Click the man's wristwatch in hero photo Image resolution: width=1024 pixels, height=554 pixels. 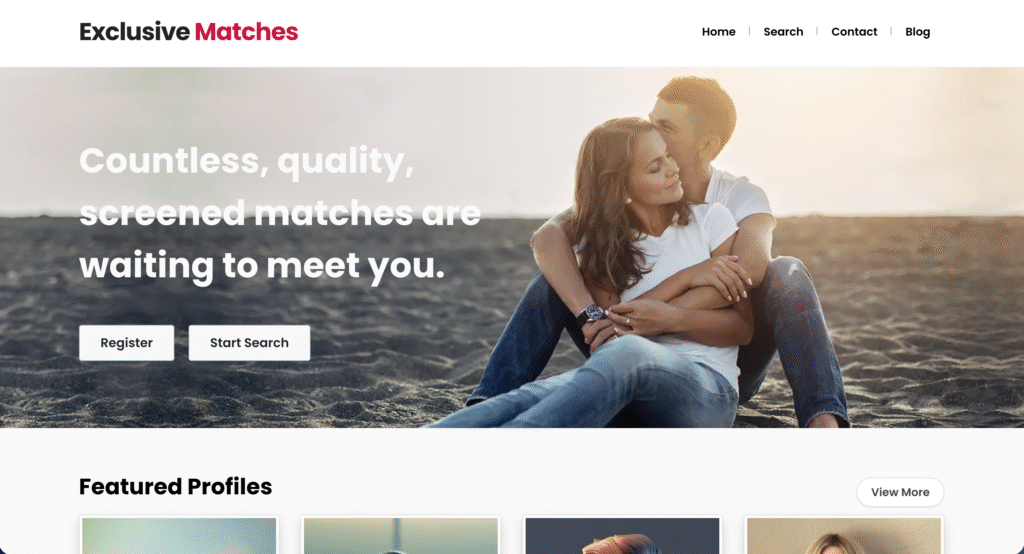click(592, 313)
